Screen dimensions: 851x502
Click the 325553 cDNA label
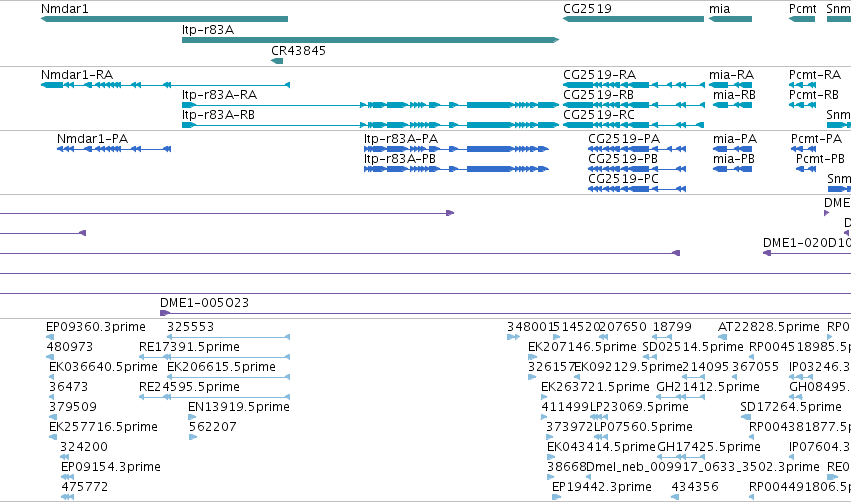[190, 326]
